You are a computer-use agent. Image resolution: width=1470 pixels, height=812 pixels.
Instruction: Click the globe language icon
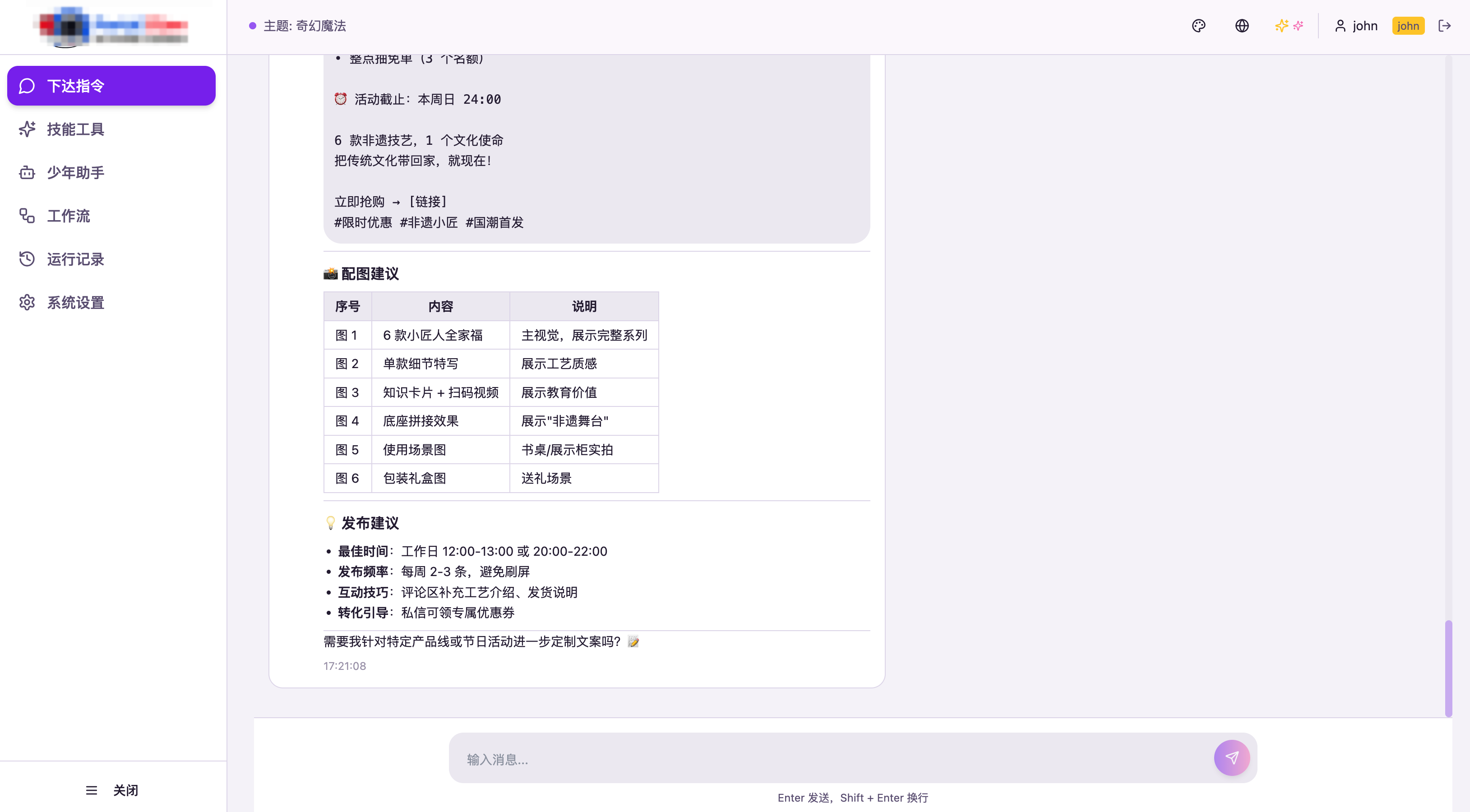click(x=1242, y=26)
